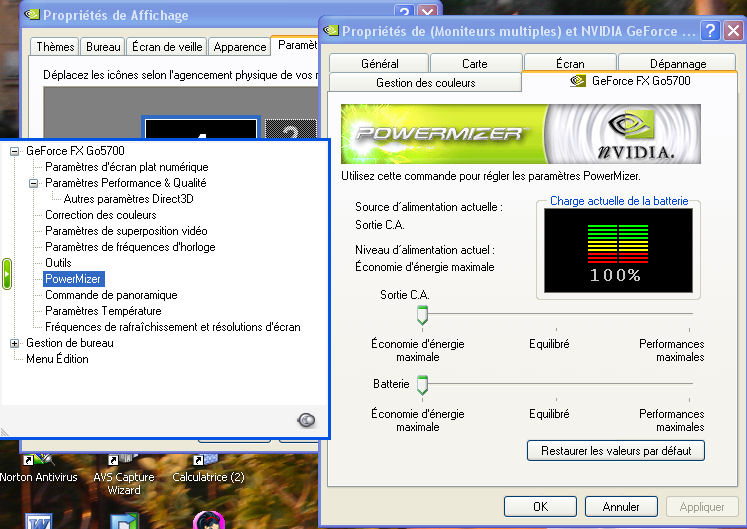Open Norton Antivirus desktop shortcut
747x529 pixels.
click(x=39, y=468)
